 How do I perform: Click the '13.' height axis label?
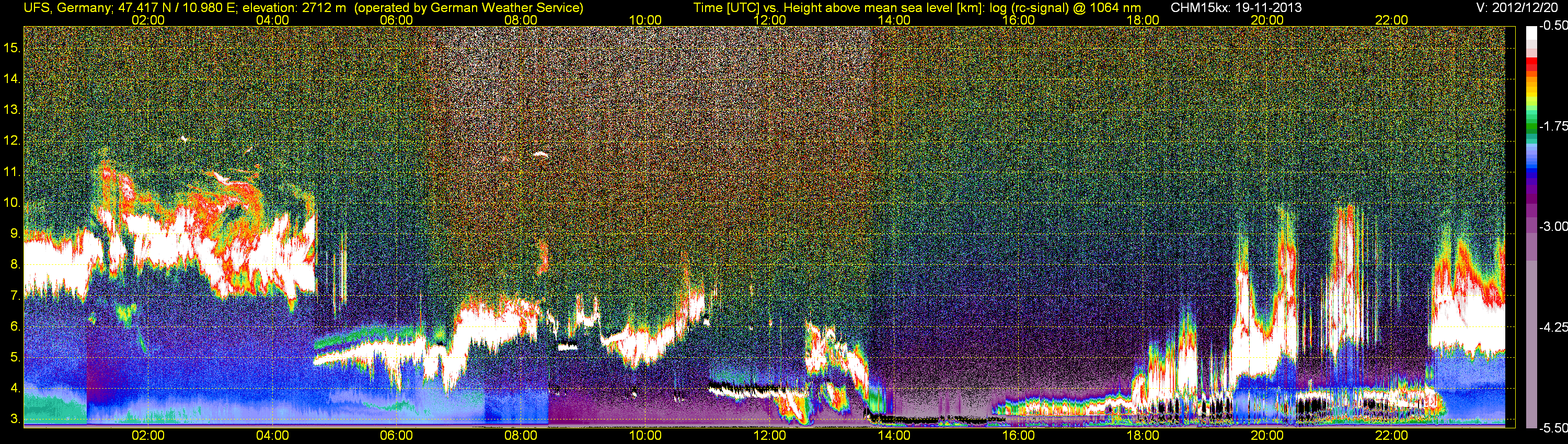tap(12, 110)
